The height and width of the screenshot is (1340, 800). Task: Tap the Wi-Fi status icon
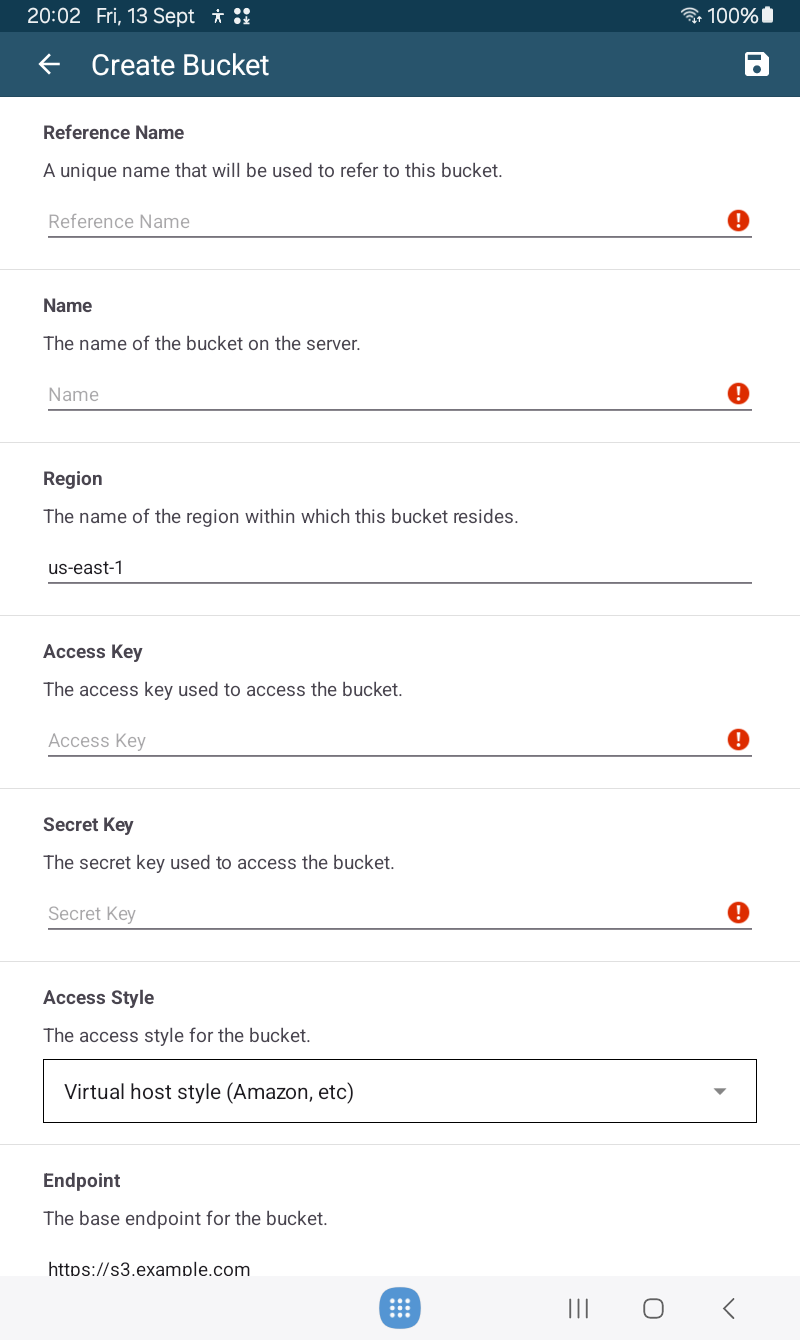[x=690, y=16]
